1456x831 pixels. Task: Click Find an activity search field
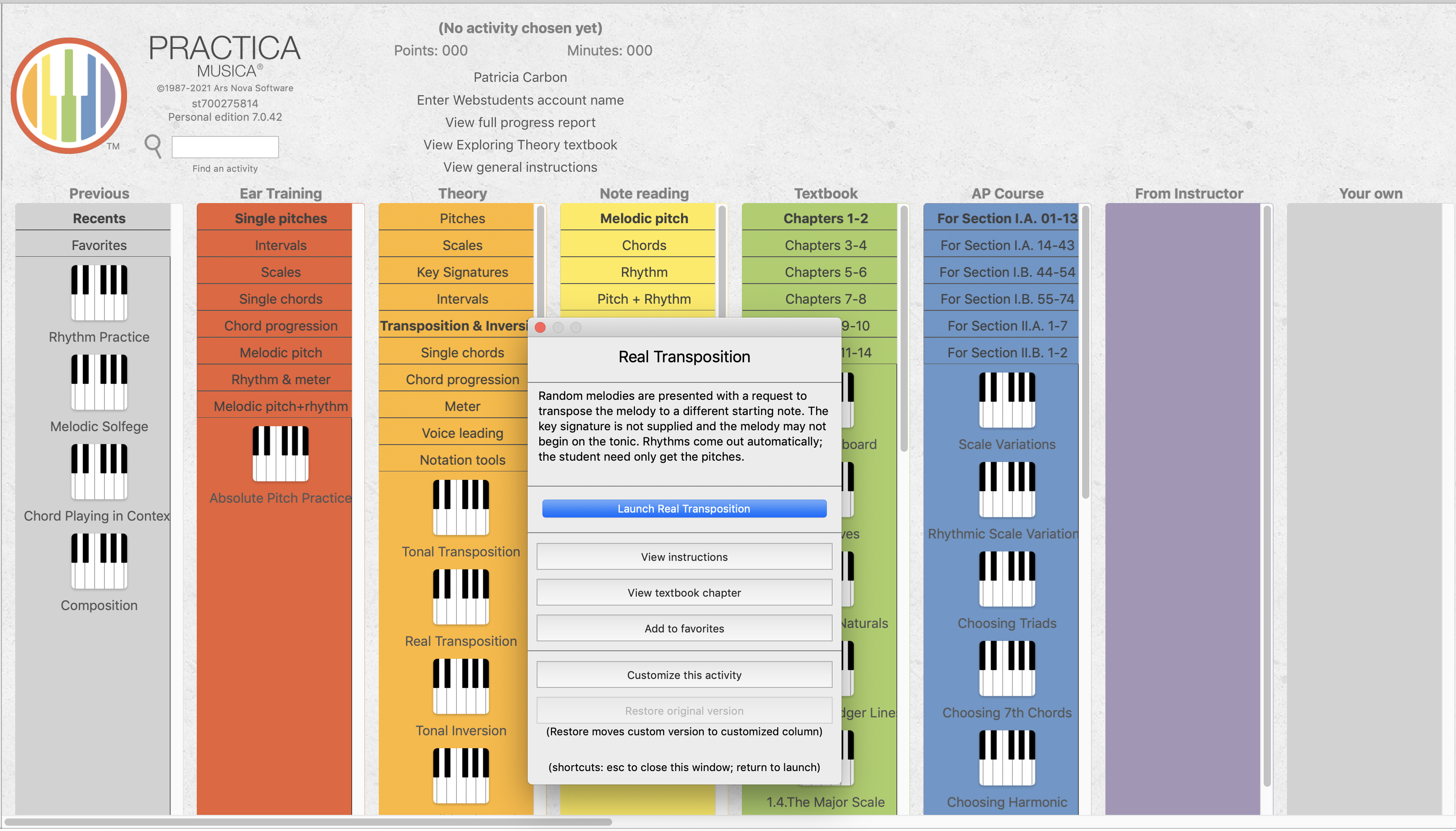click(225, 147)
